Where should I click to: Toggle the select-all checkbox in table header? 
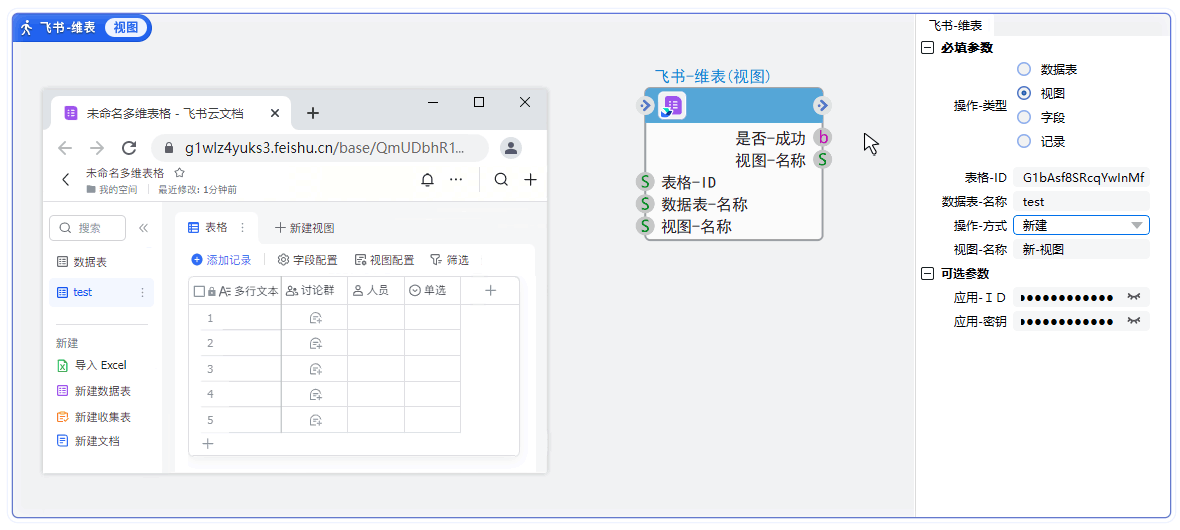point(199,291)
